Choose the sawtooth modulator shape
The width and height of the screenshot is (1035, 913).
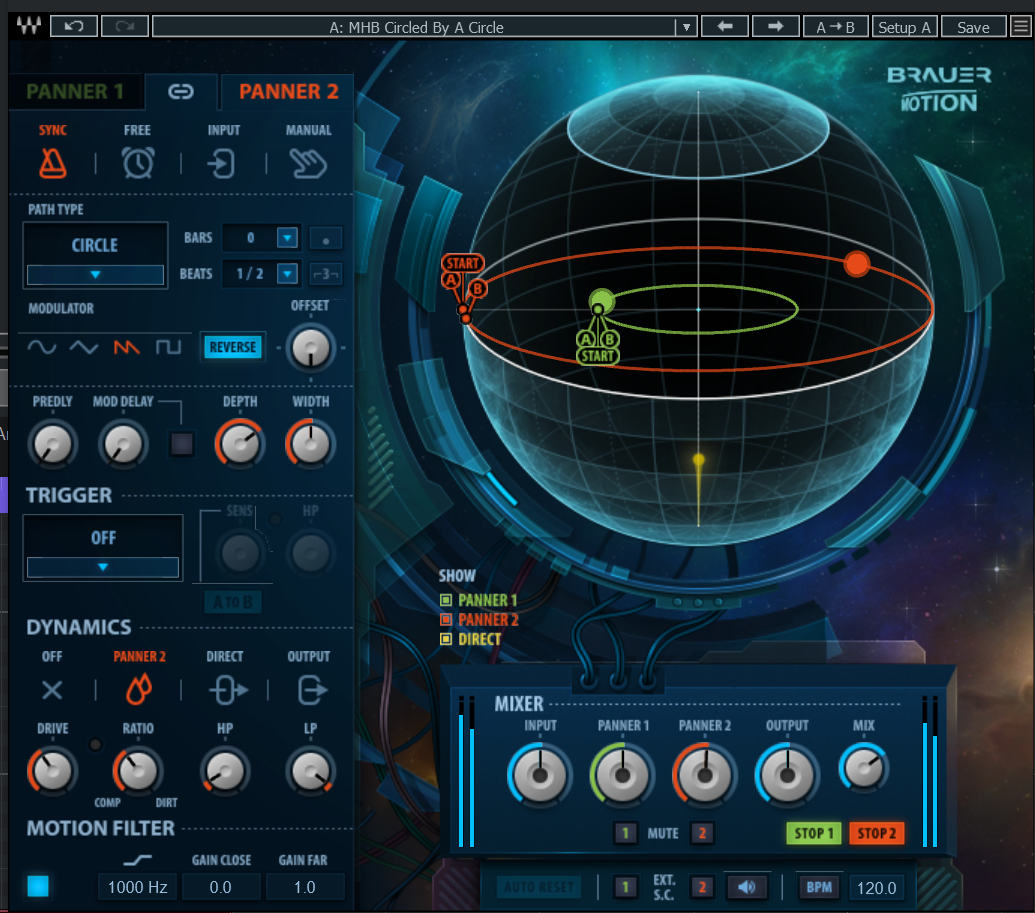pos(126,347)
